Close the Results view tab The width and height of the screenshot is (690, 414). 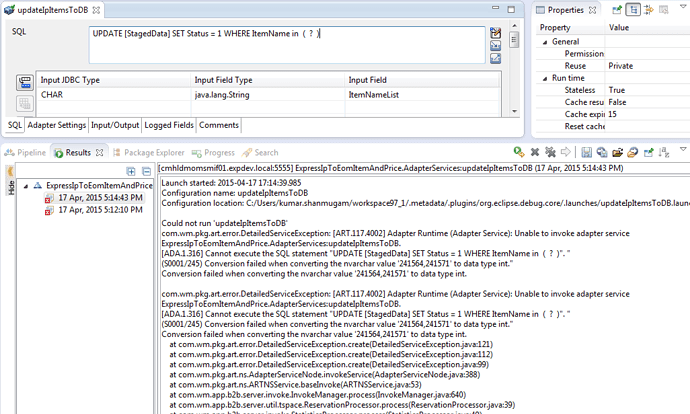coord(99,153)
